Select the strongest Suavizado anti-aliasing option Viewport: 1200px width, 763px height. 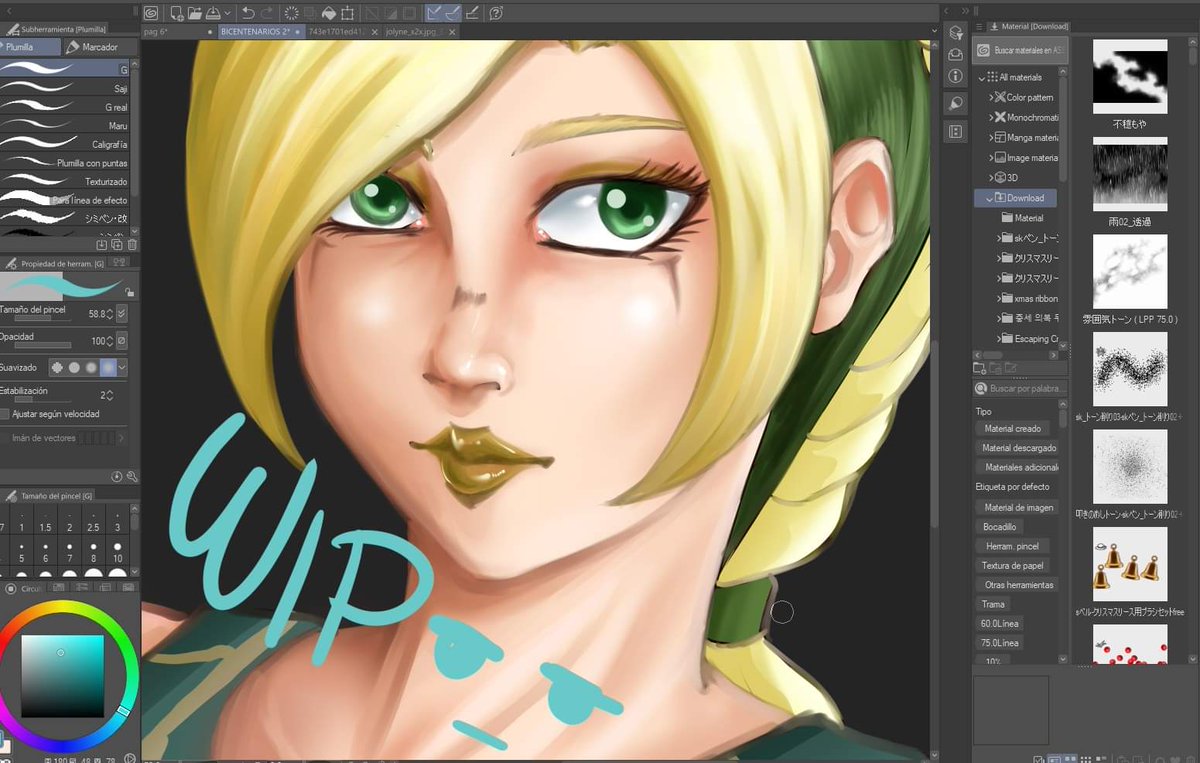tap(107, 367)
